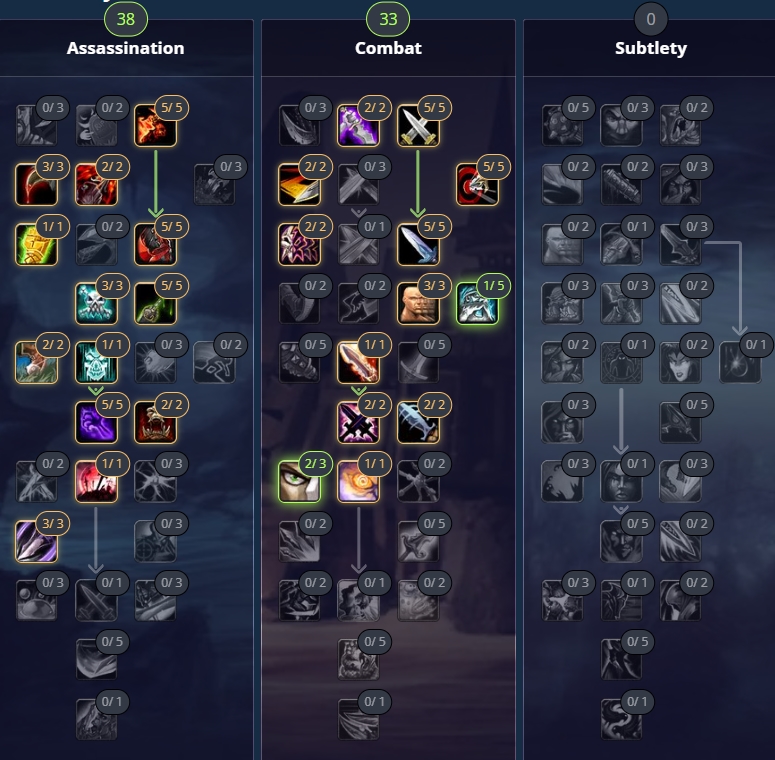775x760 pixels.
Task: Click the Combat points counter showing 33
Action: [388, 19]
